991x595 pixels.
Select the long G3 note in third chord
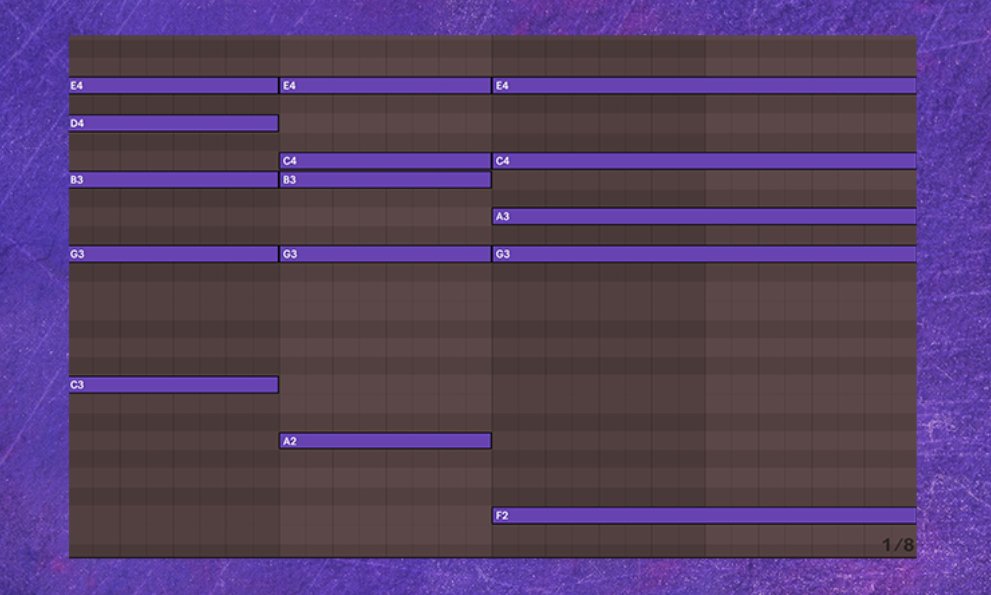point(704,254)
